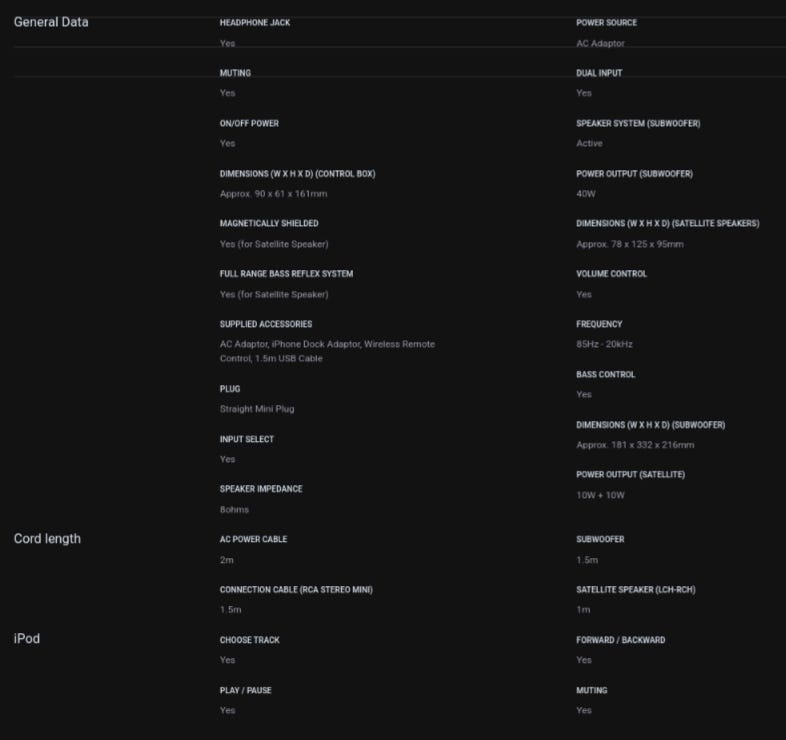Click the AC Adaptor power source value
The image size is (786, 740).
click(x=600, y=43)
